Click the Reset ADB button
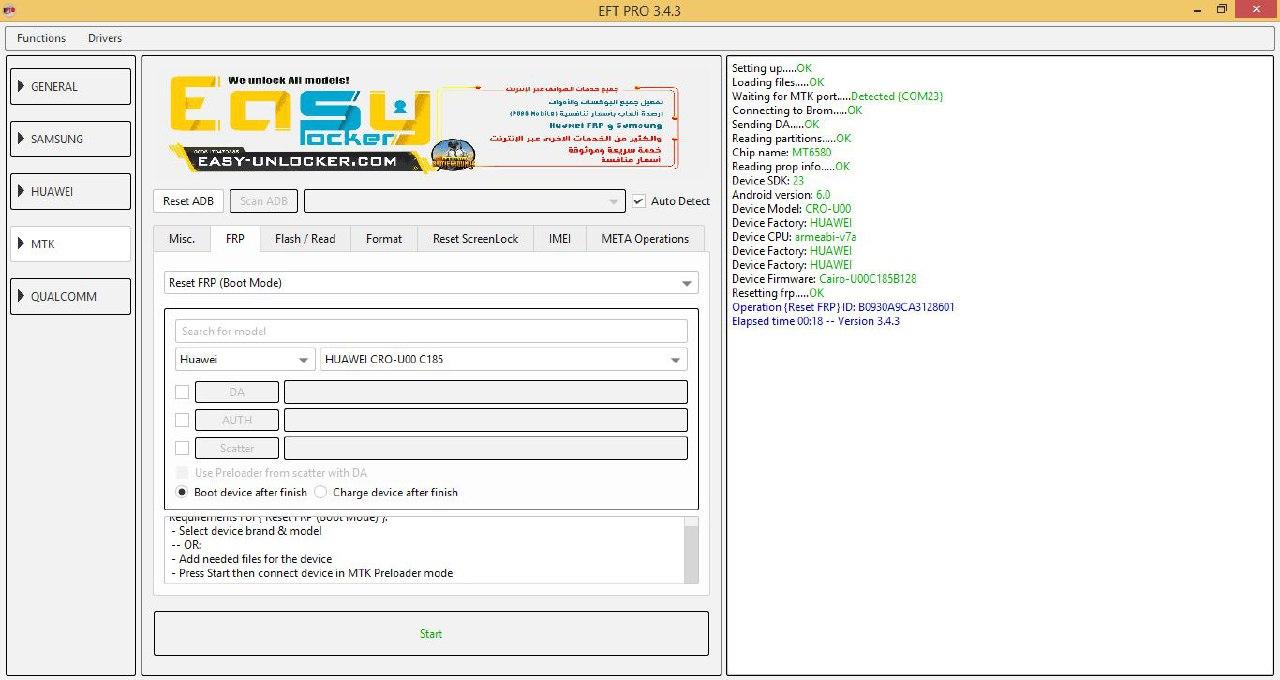1280x680 pixels. [189, 201]
